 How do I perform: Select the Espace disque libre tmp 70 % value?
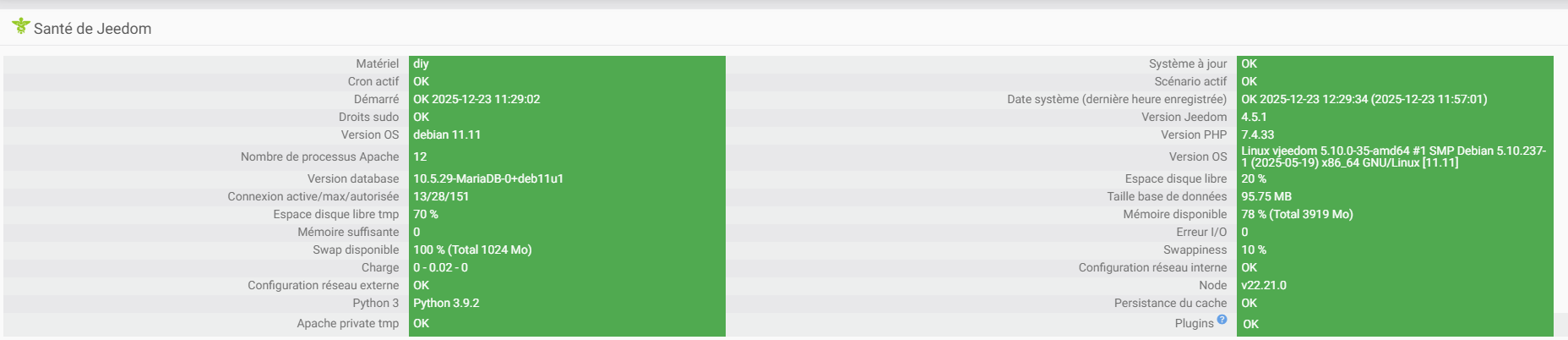tap(426, 214)
